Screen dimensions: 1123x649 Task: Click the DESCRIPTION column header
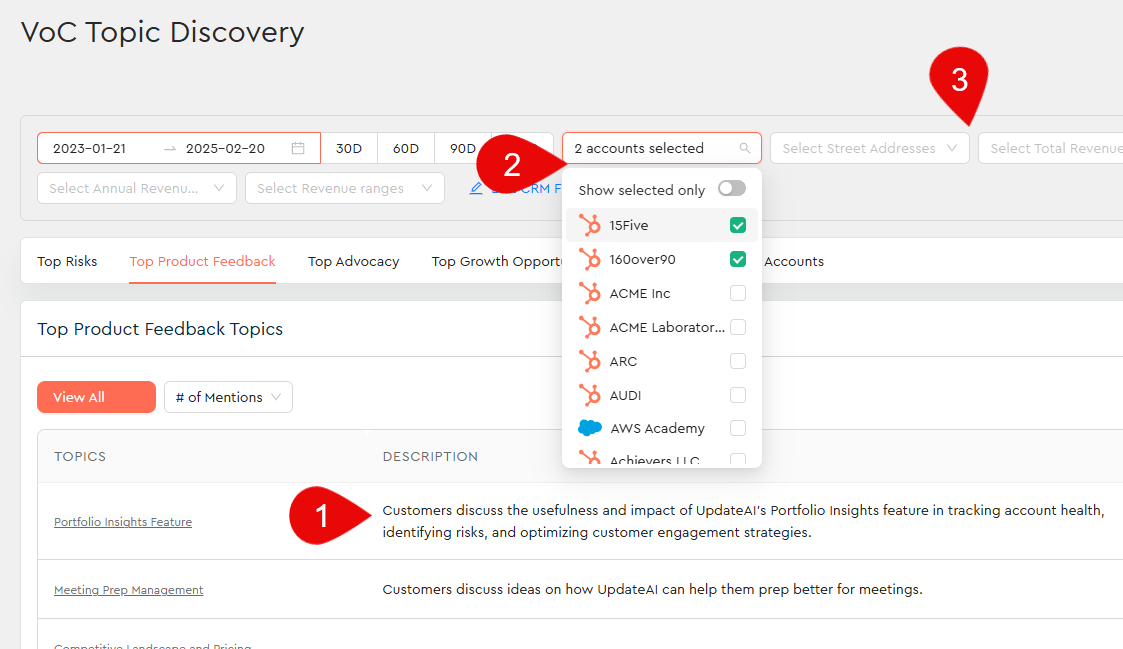tap(430, 456)
